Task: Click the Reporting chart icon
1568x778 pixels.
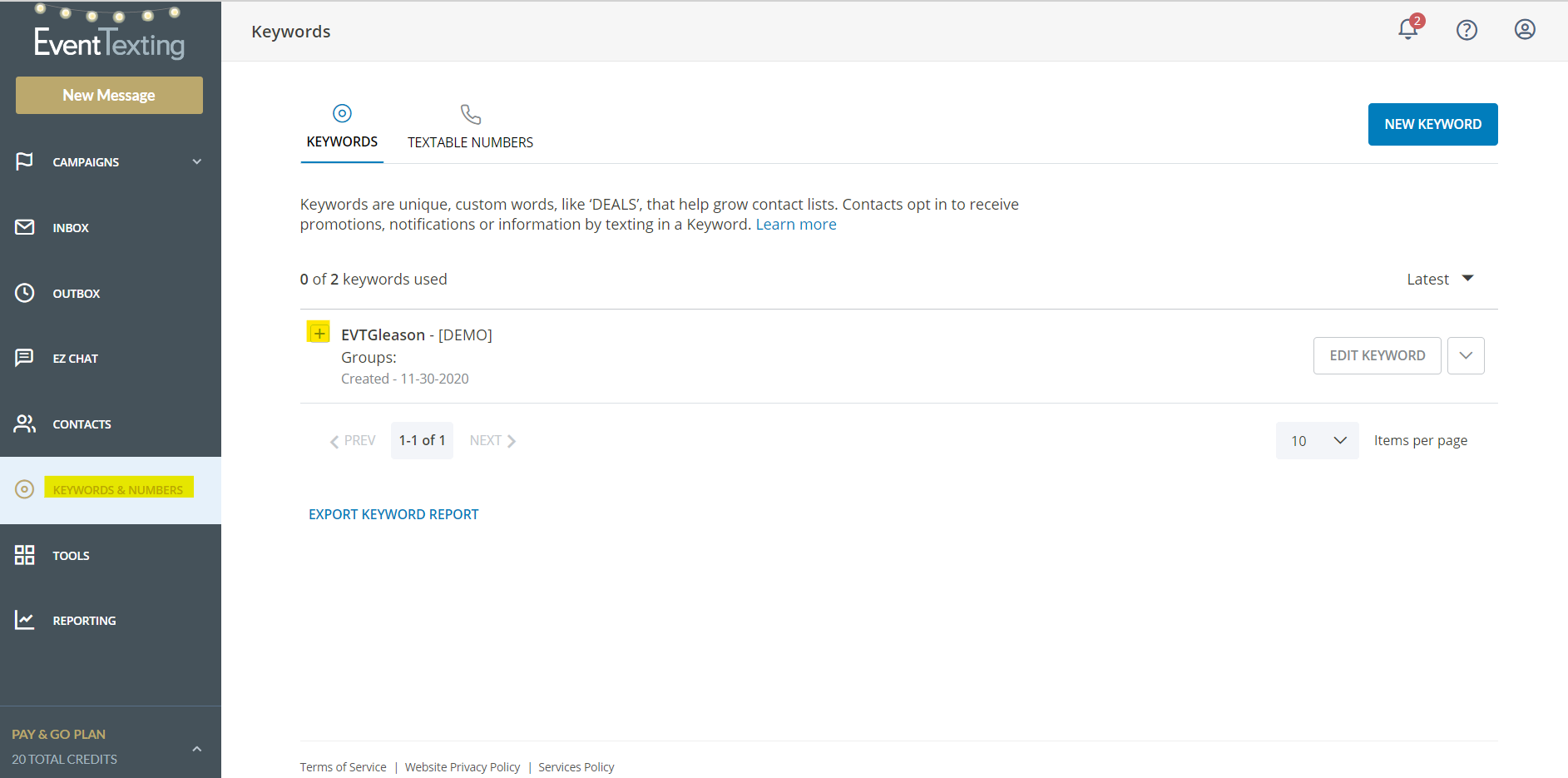Action: (25, 620)
